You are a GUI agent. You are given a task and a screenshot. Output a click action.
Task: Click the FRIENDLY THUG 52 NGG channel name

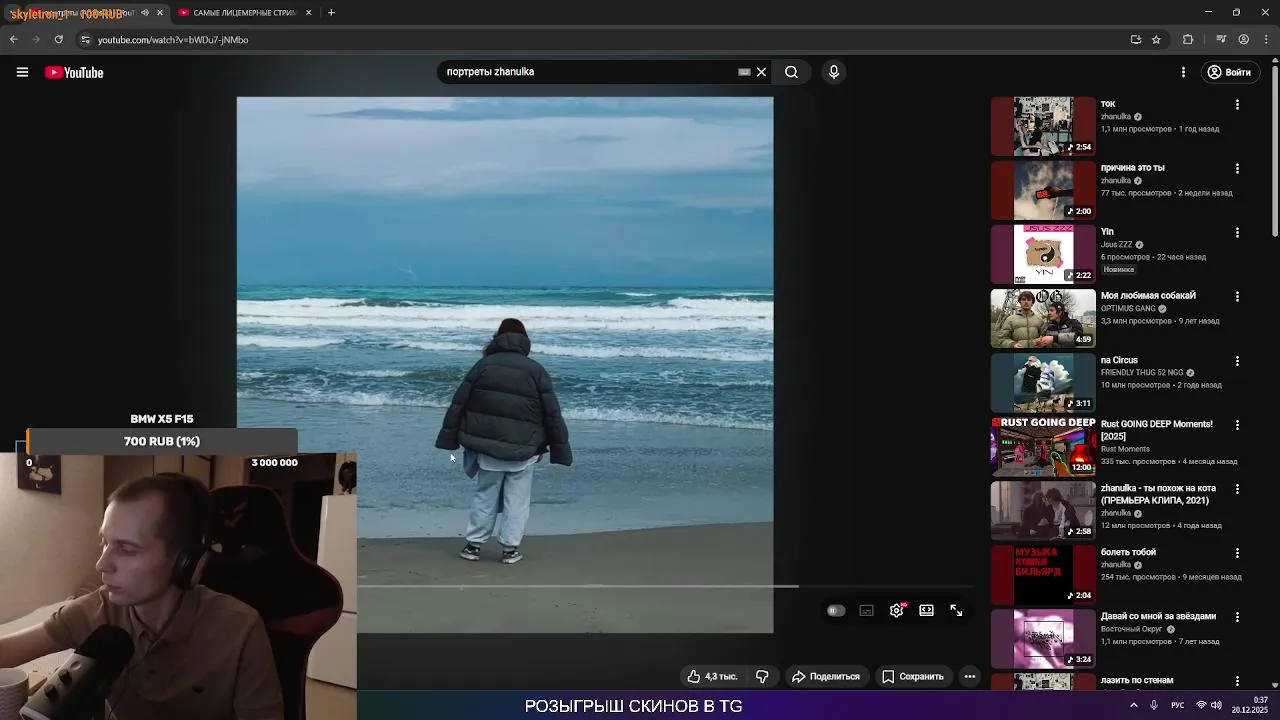pyautogui.click(x=1142, y=373)
